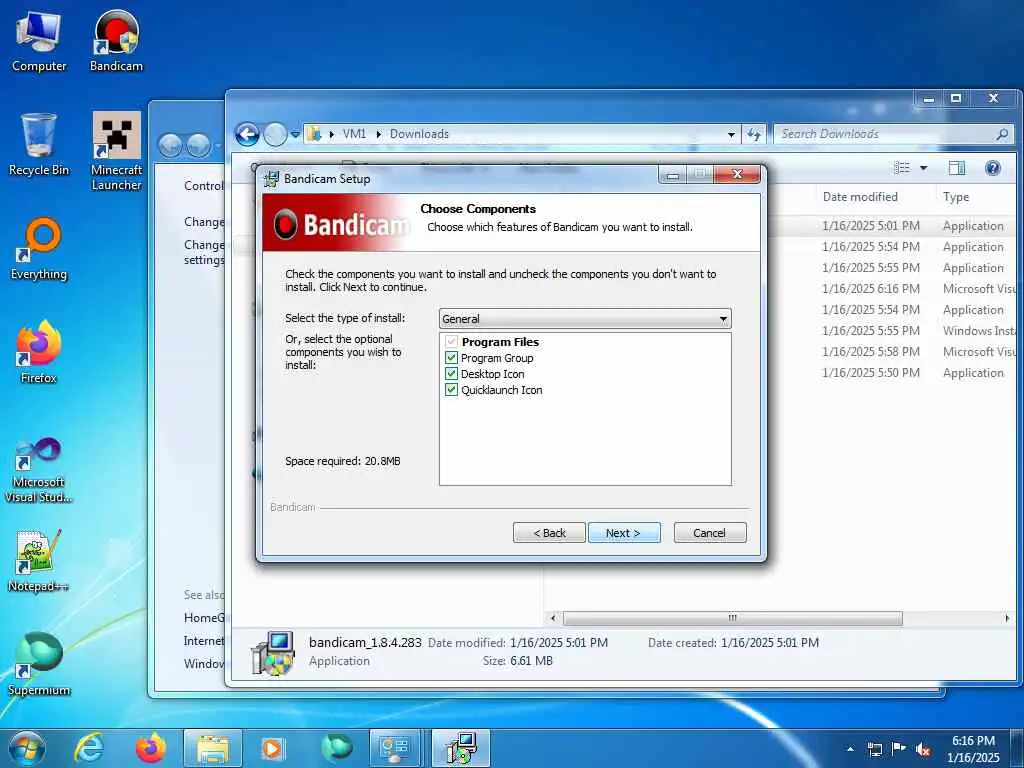Click the disabled Program Files checkbox
1024x768 pixels.
click(451, 342)
